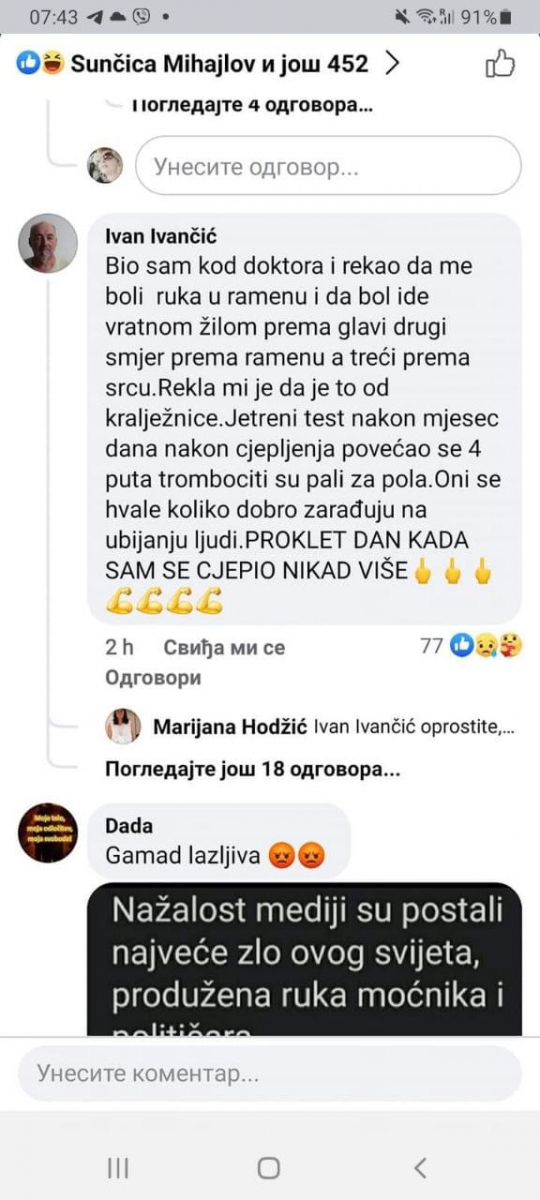Open reactions list chevron next to 452
Screen dimensions: 540x1200
[x=393, y=65]
